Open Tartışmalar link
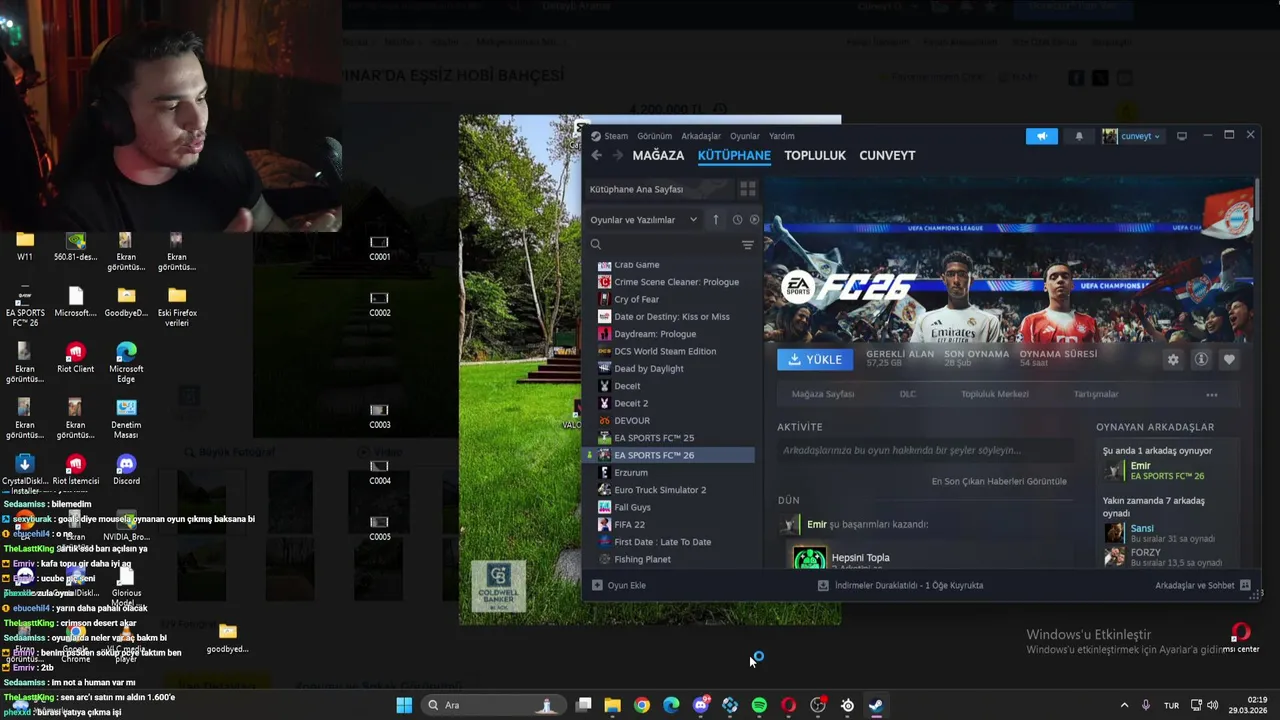The width and height of the screenshot is (1280, 720). tap(1096, 394)
